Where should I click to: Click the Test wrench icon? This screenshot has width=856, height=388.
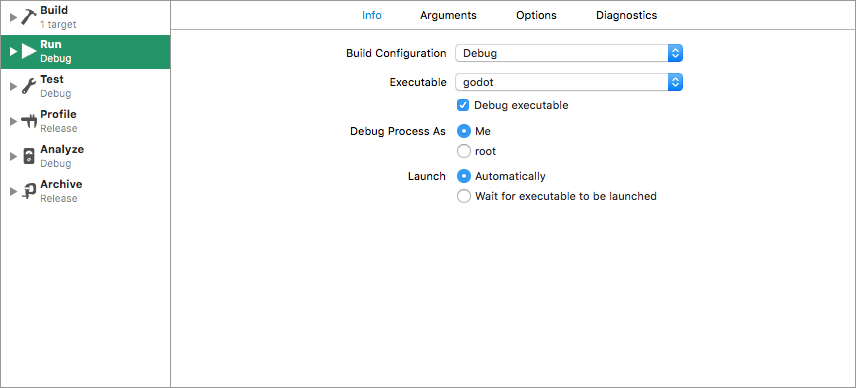tap(29, 87)
